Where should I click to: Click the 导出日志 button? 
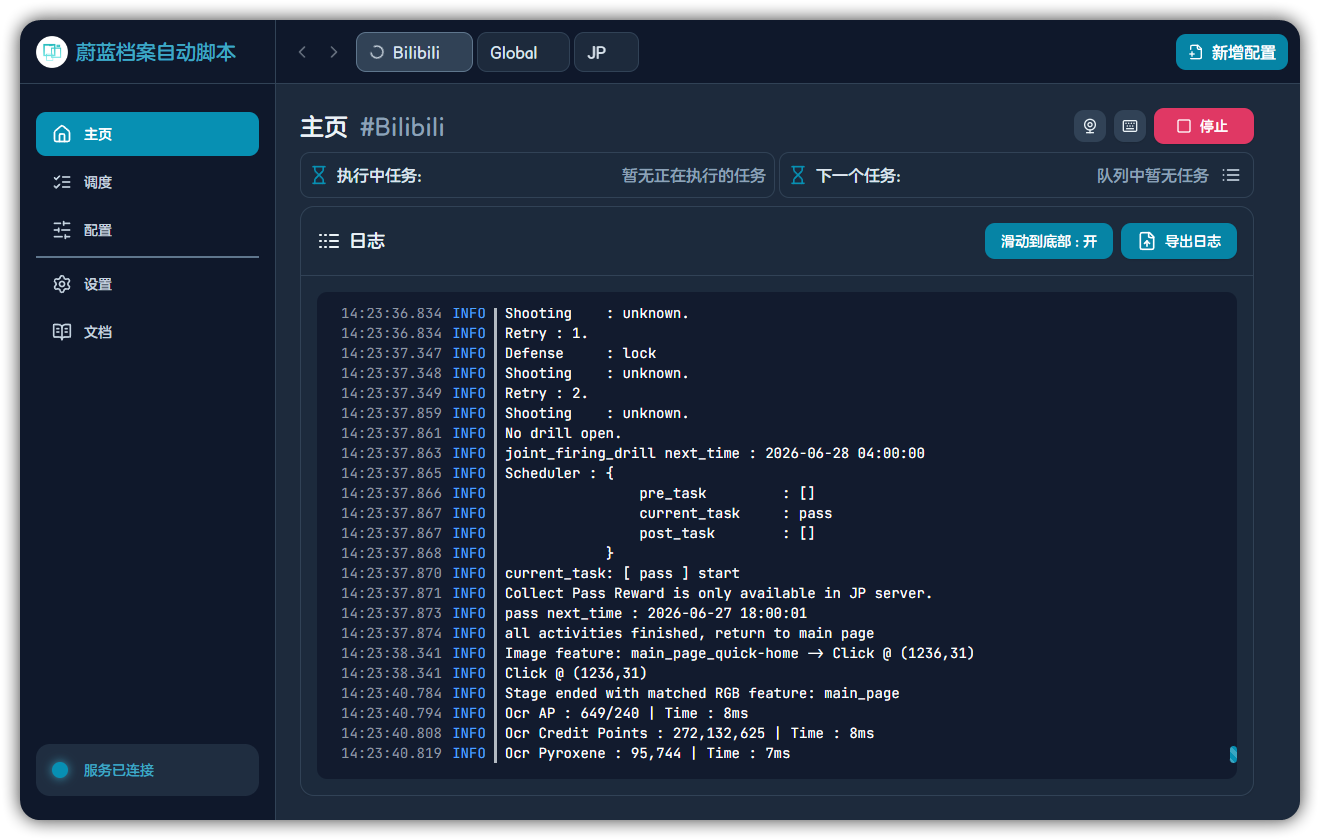tap(1179, 241)
